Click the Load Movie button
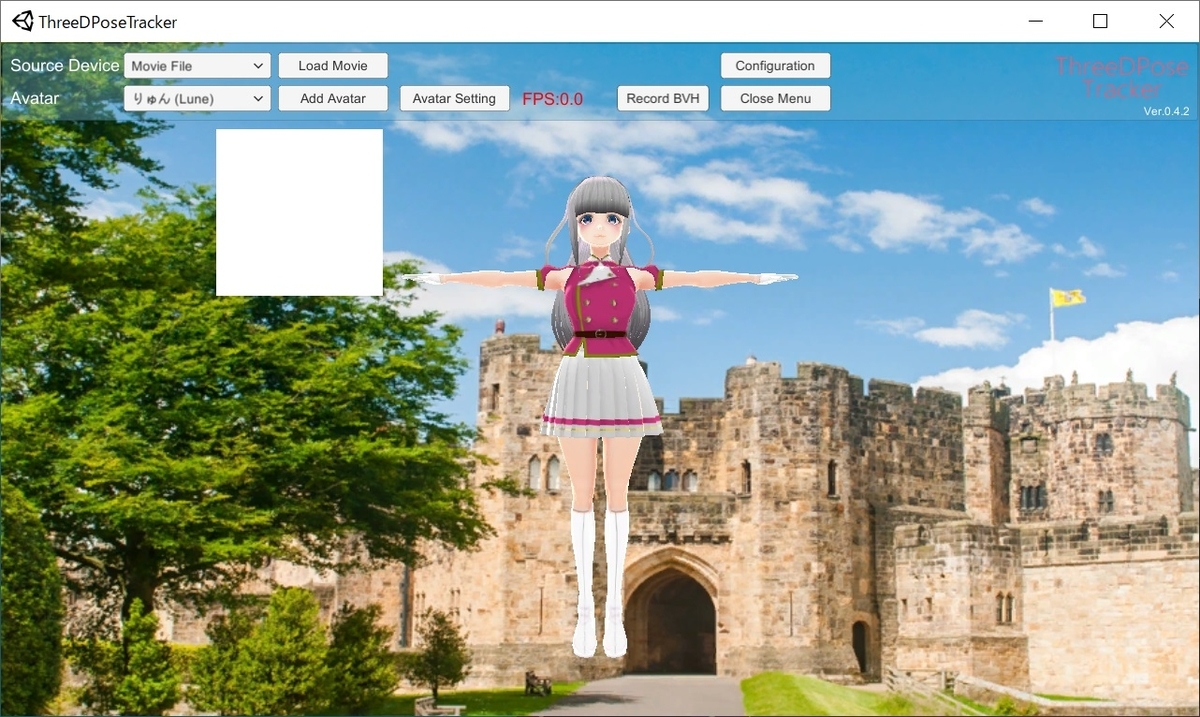Viewport: 1200px width, 717px height. (x=333, y=65)
